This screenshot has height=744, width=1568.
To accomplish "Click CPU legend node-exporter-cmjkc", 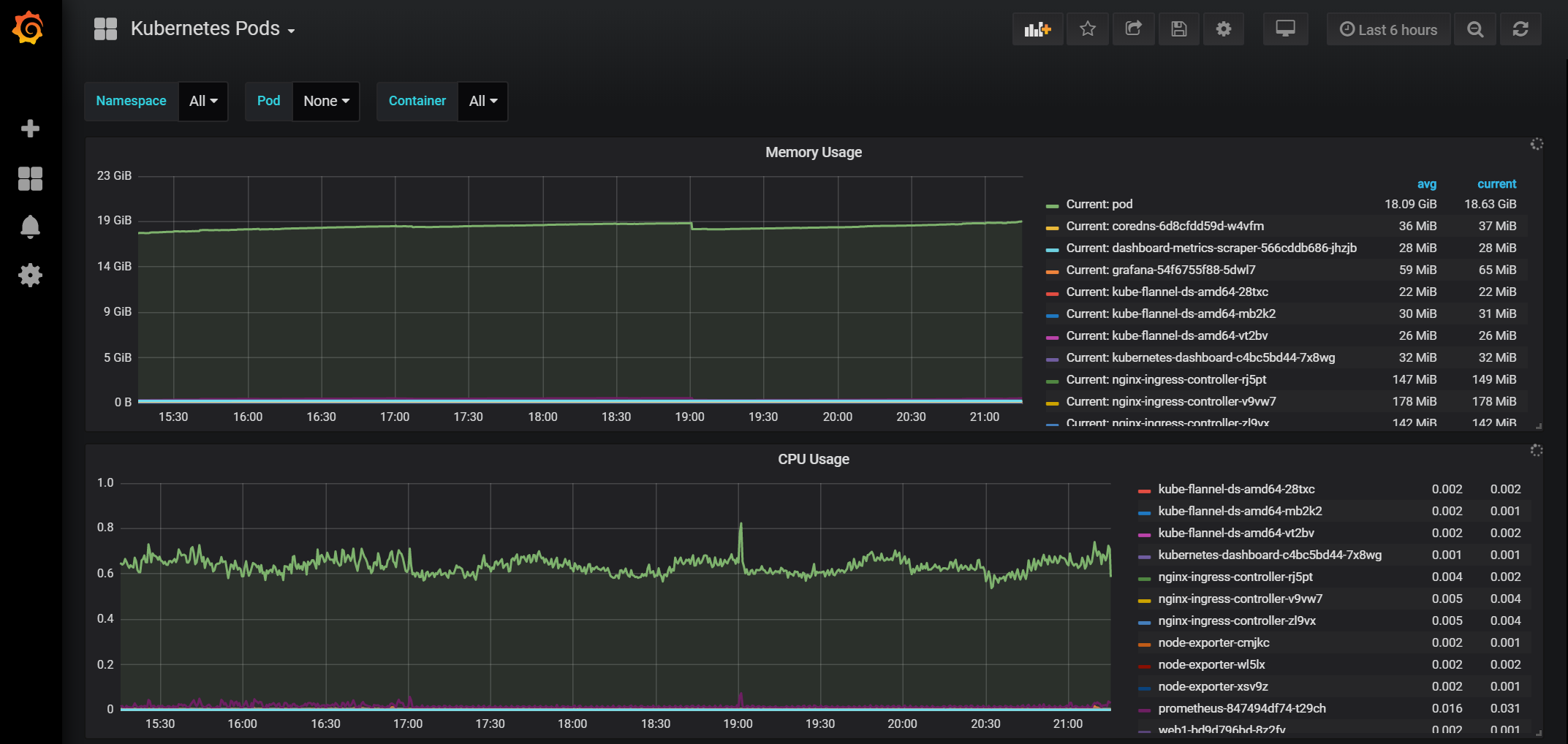I will (1213, 642).
